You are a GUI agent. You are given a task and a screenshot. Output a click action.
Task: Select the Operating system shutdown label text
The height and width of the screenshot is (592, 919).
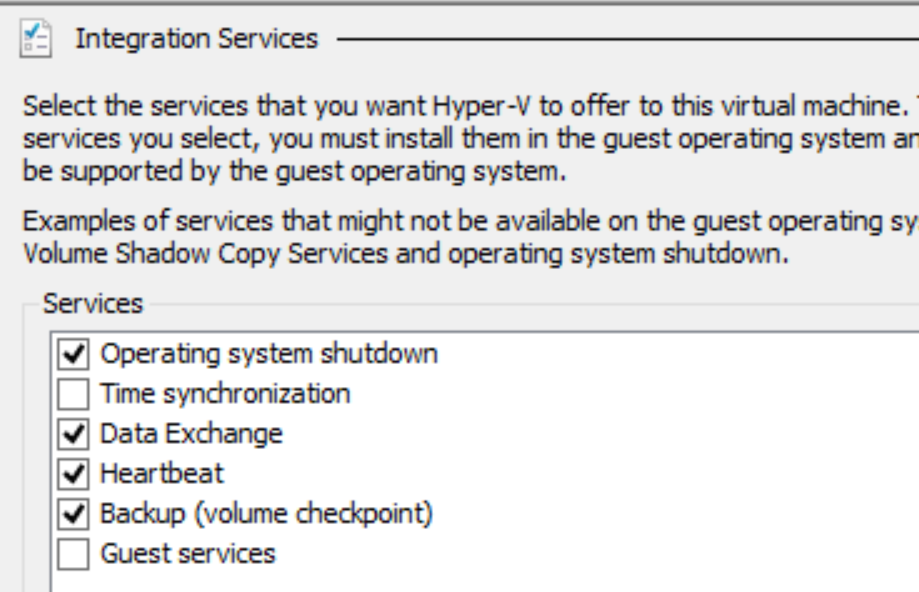(x=269, y=354)
